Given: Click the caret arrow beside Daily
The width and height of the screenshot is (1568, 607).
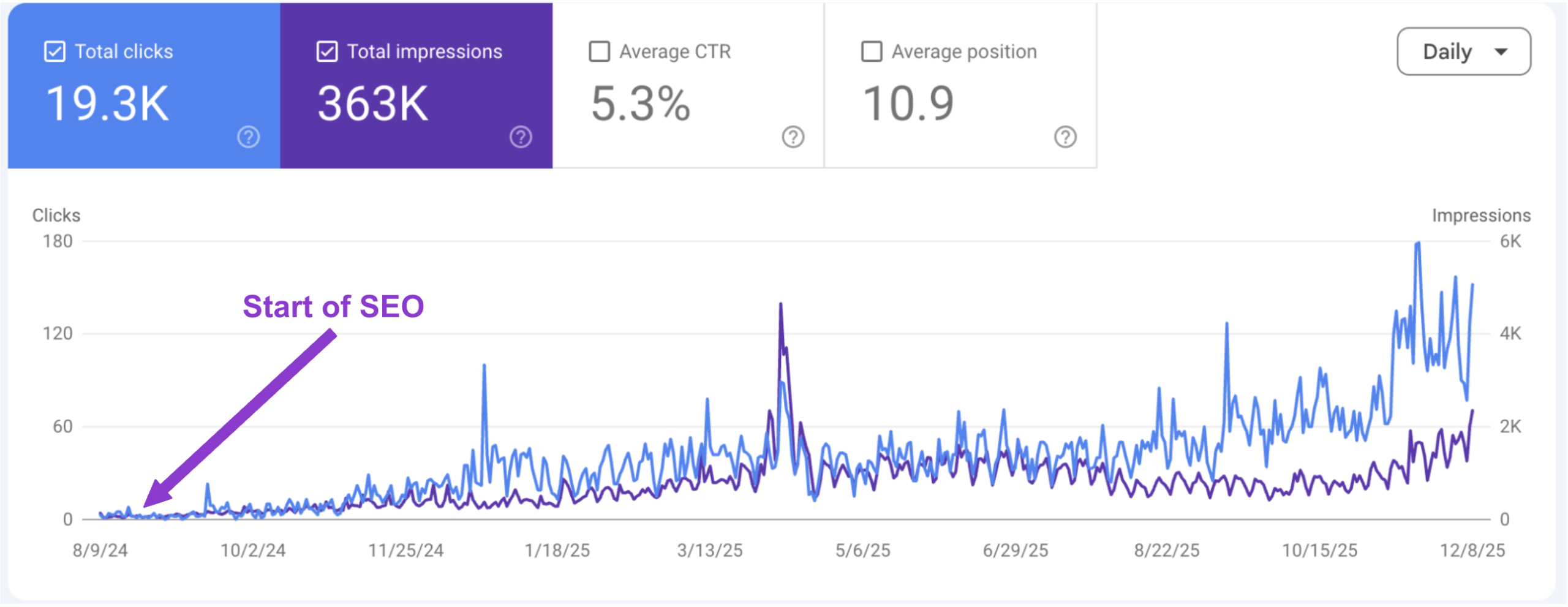Looking at the screenshot, I should pyautogui.click(x=1501, y=52).
